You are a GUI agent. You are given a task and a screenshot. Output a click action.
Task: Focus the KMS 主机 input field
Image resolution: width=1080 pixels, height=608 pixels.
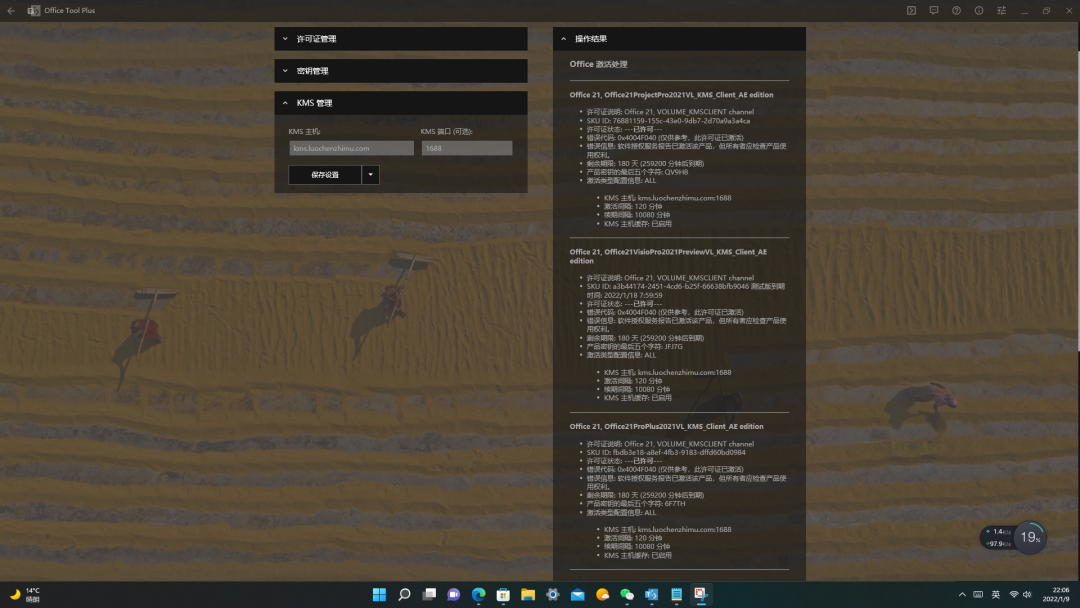(x=351, y=148)
